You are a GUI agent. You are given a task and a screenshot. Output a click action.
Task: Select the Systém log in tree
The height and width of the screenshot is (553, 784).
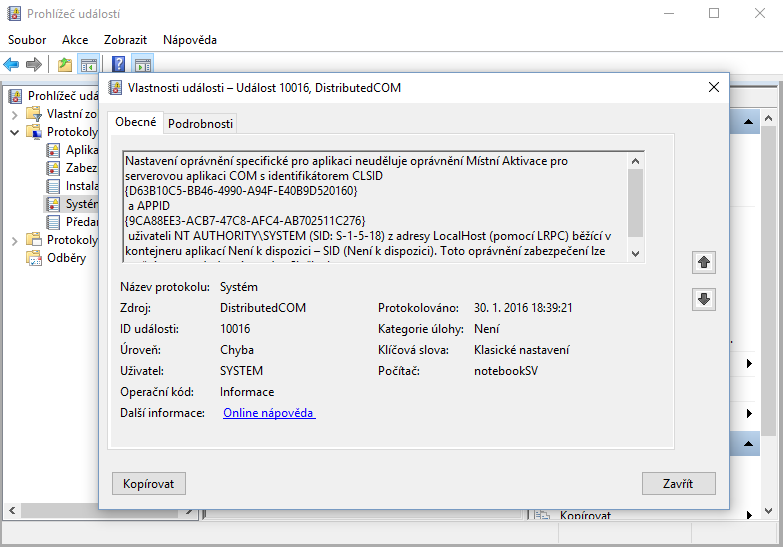tap(81, 204)
